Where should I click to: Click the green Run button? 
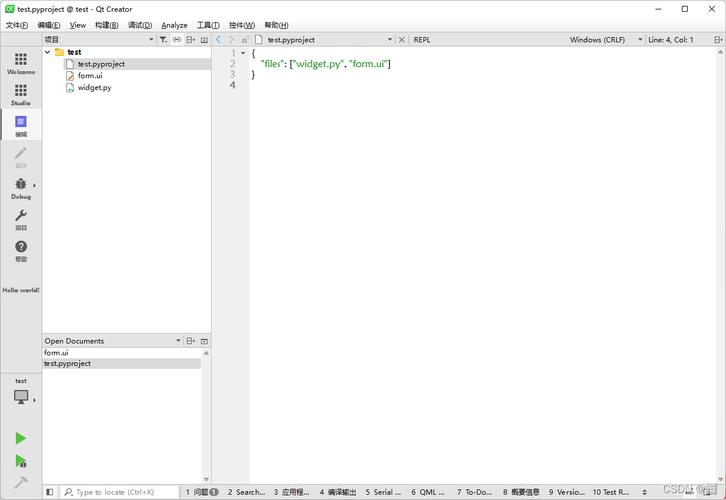click(20, 438)
